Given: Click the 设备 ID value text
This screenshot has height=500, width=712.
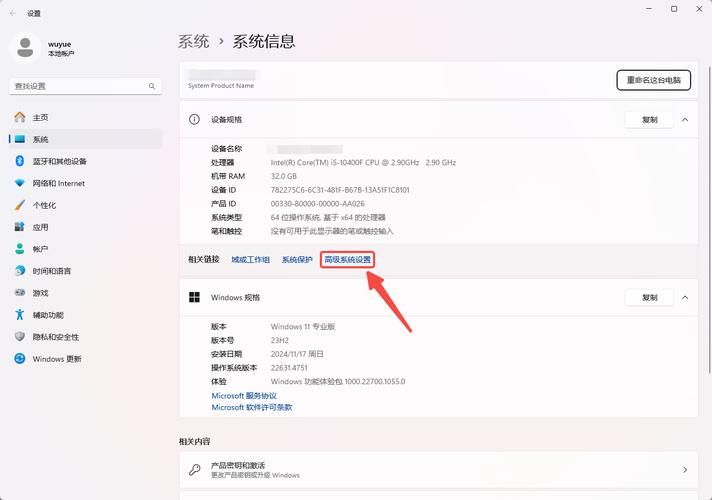Looking at the screenshot, I should (x=340, y=190).
